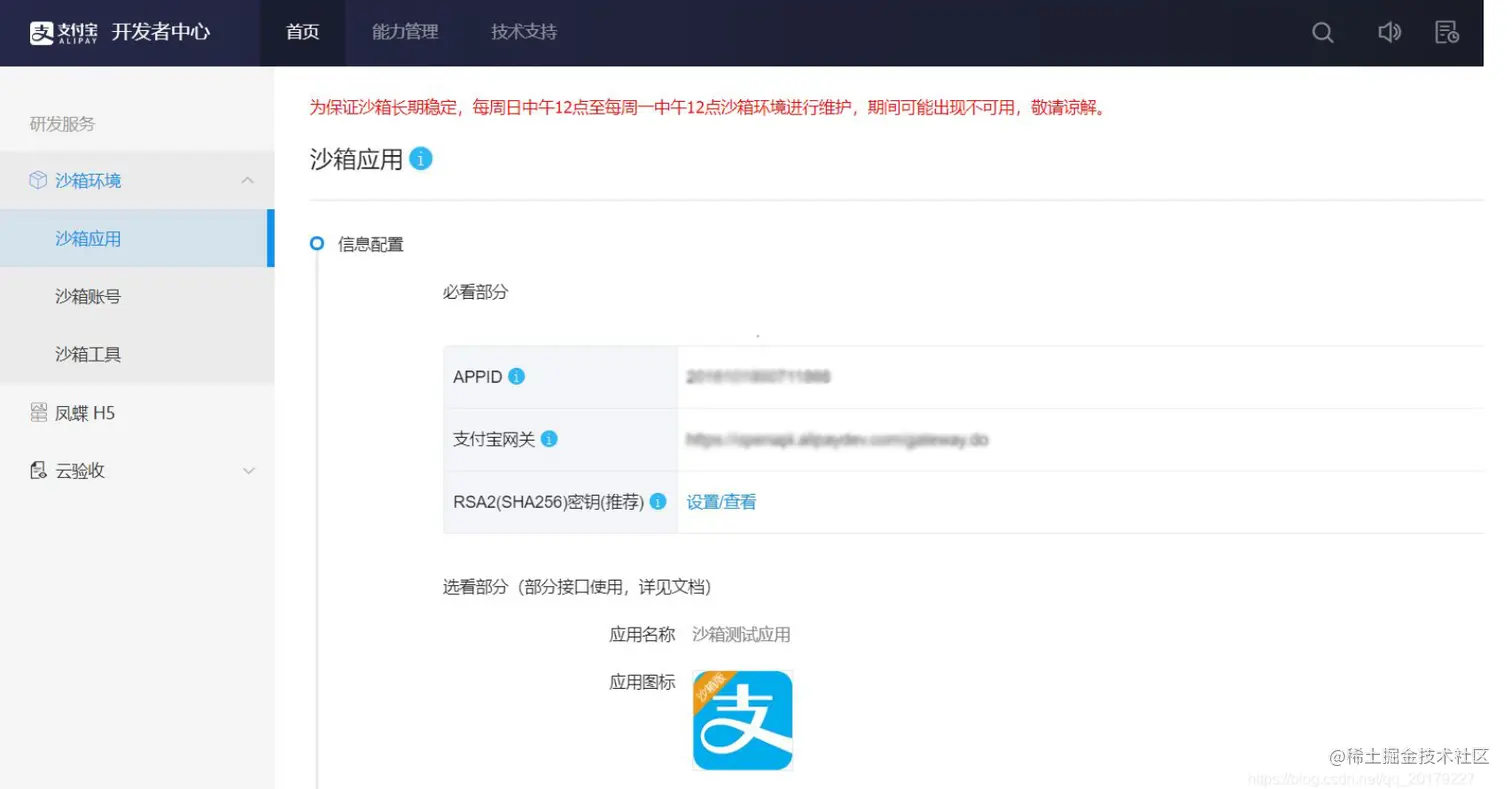Click the RSA2(SHA256)密钥(推荐) row label
Viewport: 1512px width, 789px height.
tap(548, 502)
